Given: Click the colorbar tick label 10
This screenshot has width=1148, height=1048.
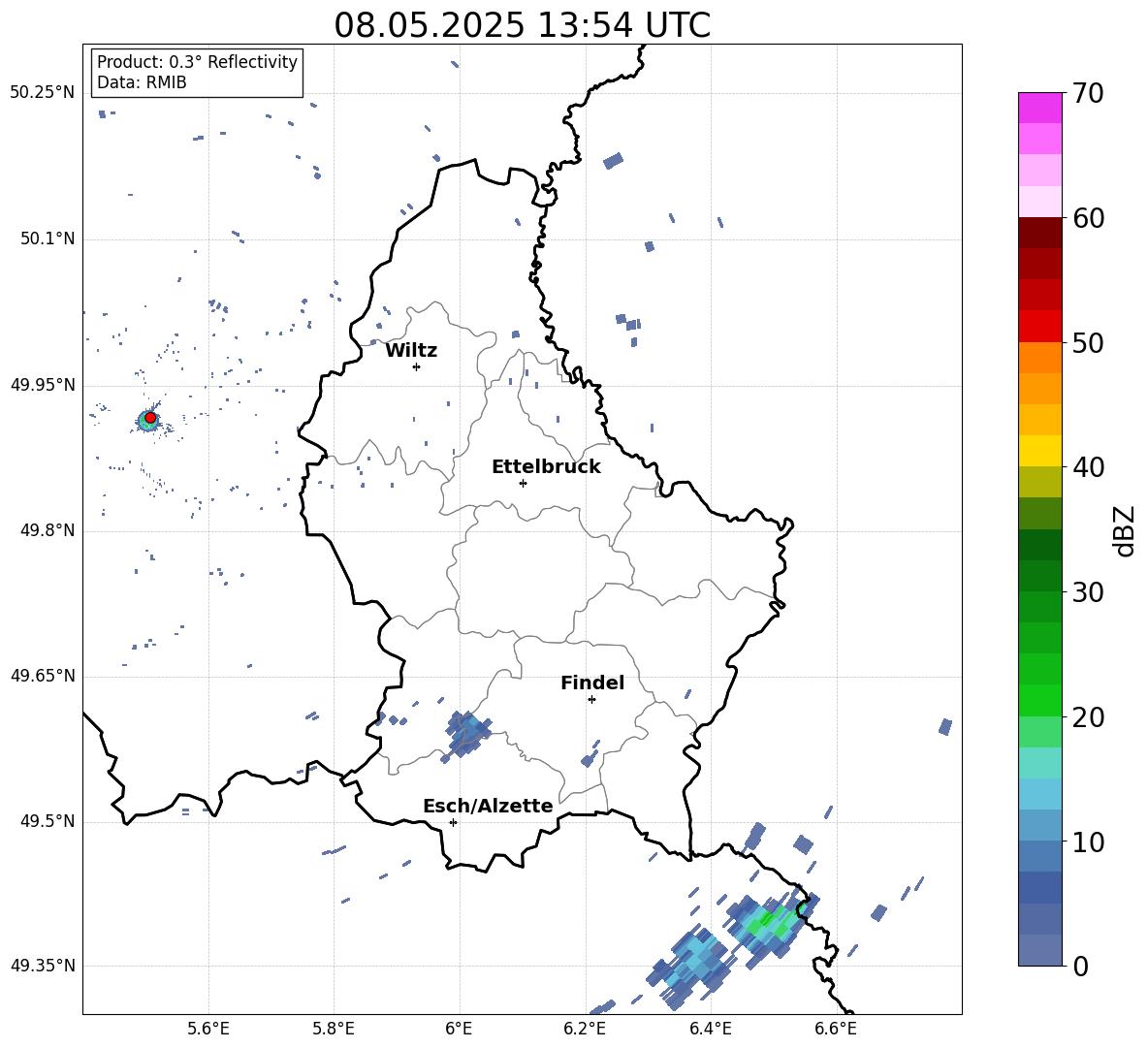Looking at the screenshot, I should [1087, 842].
